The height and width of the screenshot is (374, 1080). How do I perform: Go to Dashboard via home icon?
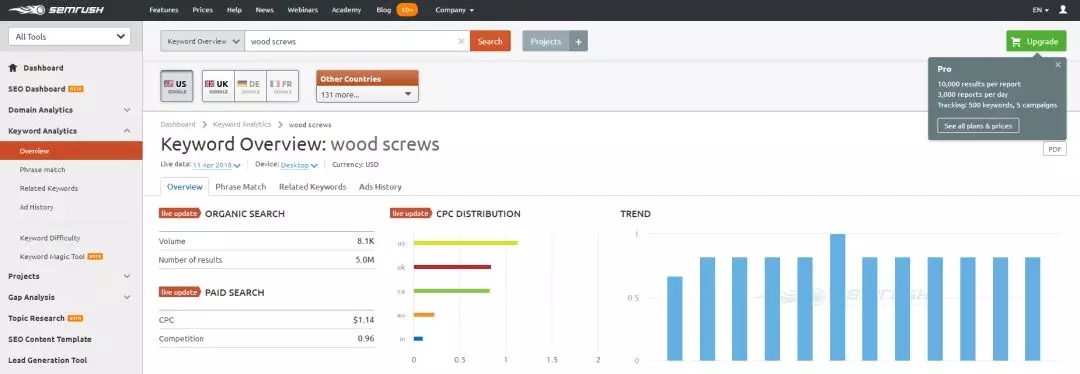tap(13, 67)
